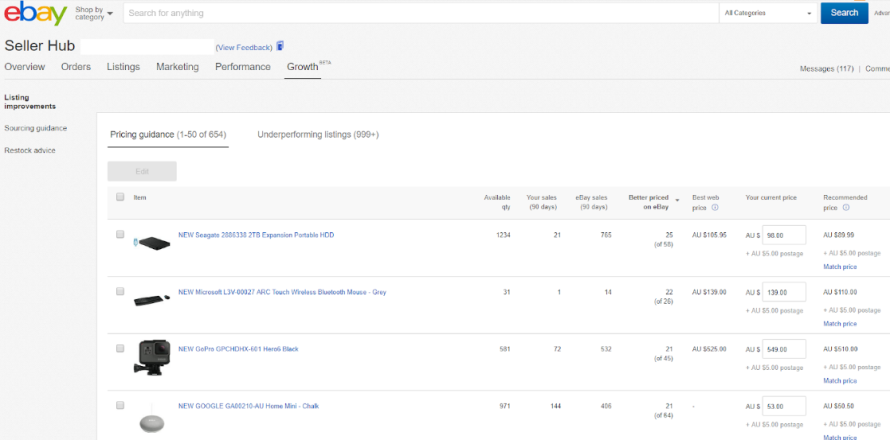The width and height of the screenshot is (890, 440).
Task: Click in the Search for anything field
Action: point(421,13)
